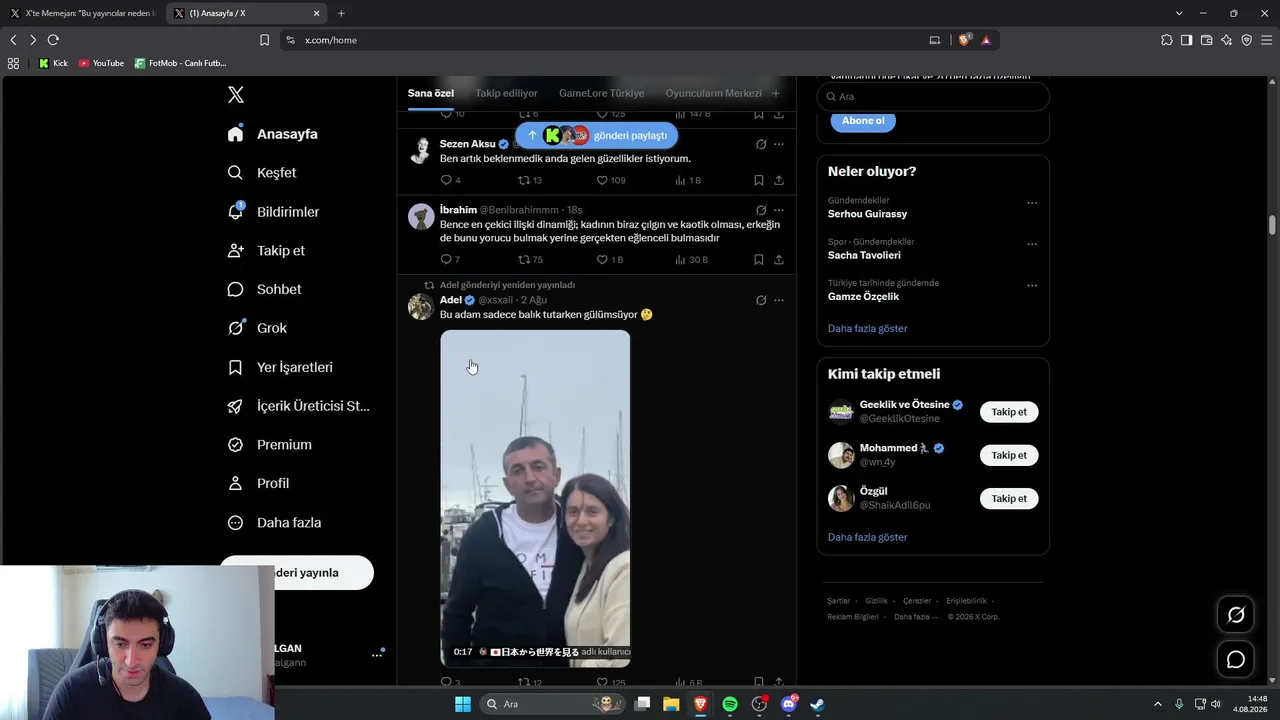The image size is (1280, 720).
Task: Open more options on Sezen Aksu's post
Action: [779, 144]
